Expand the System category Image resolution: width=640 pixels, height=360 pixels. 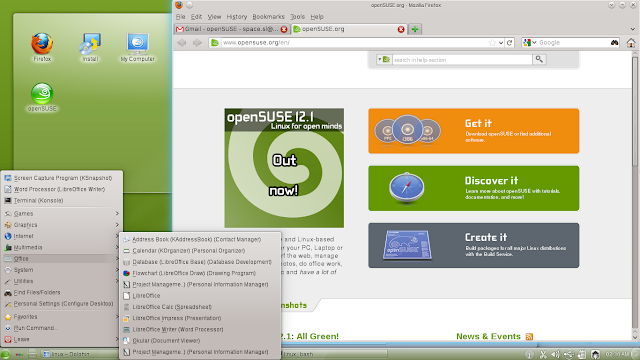coord(62,270)
